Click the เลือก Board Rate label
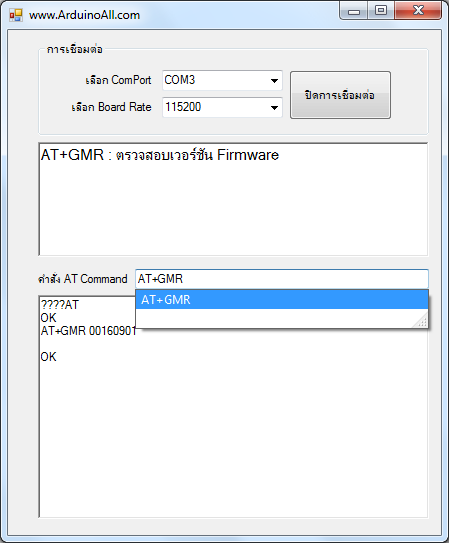Screen dimensions: 449x543 [111, 107]
